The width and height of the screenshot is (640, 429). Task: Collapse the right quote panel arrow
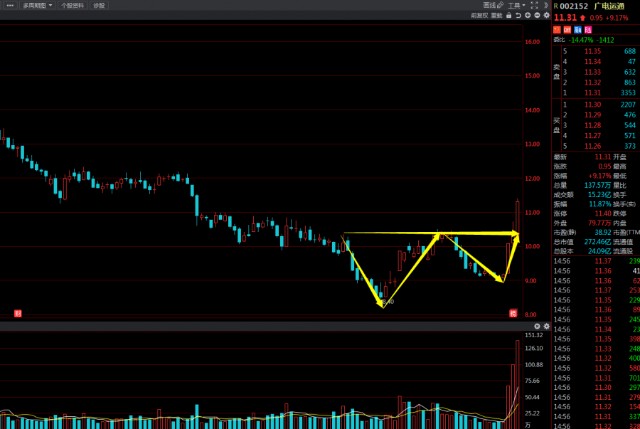point(544,5)
